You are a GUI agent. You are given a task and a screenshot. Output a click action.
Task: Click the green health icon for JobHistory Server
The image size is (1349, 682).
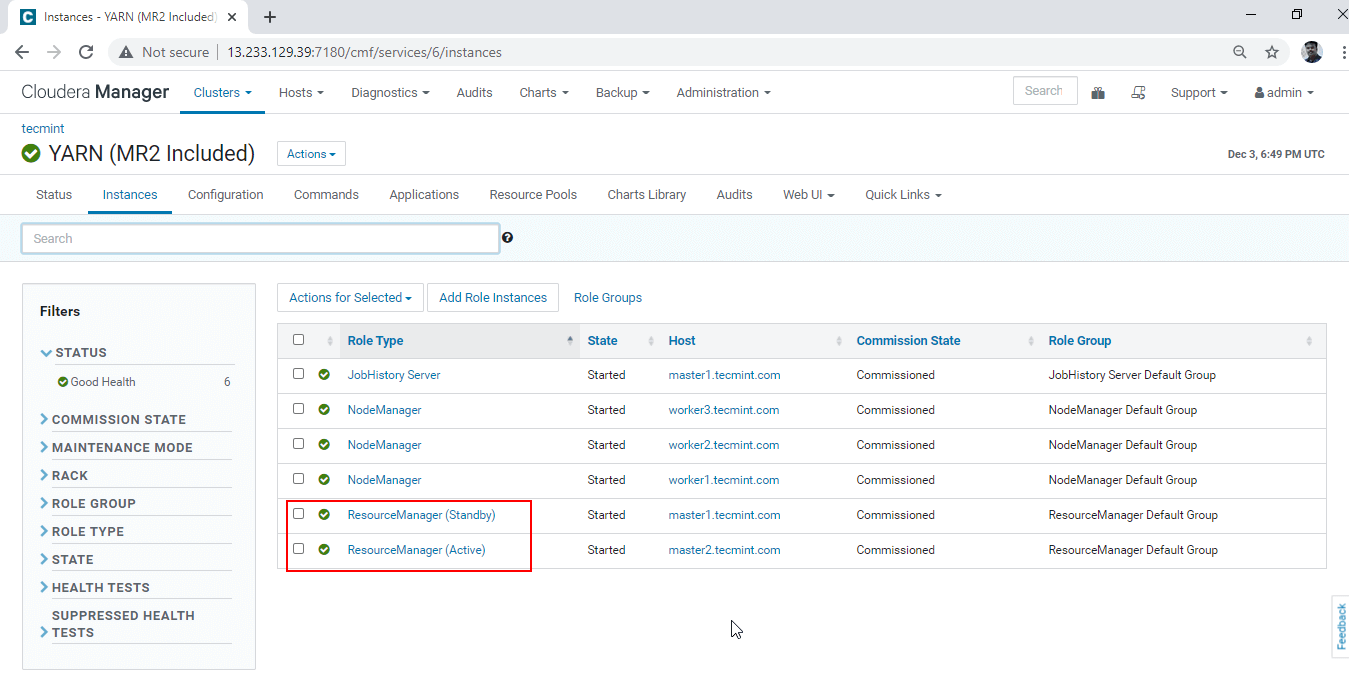tap(324, 375)
